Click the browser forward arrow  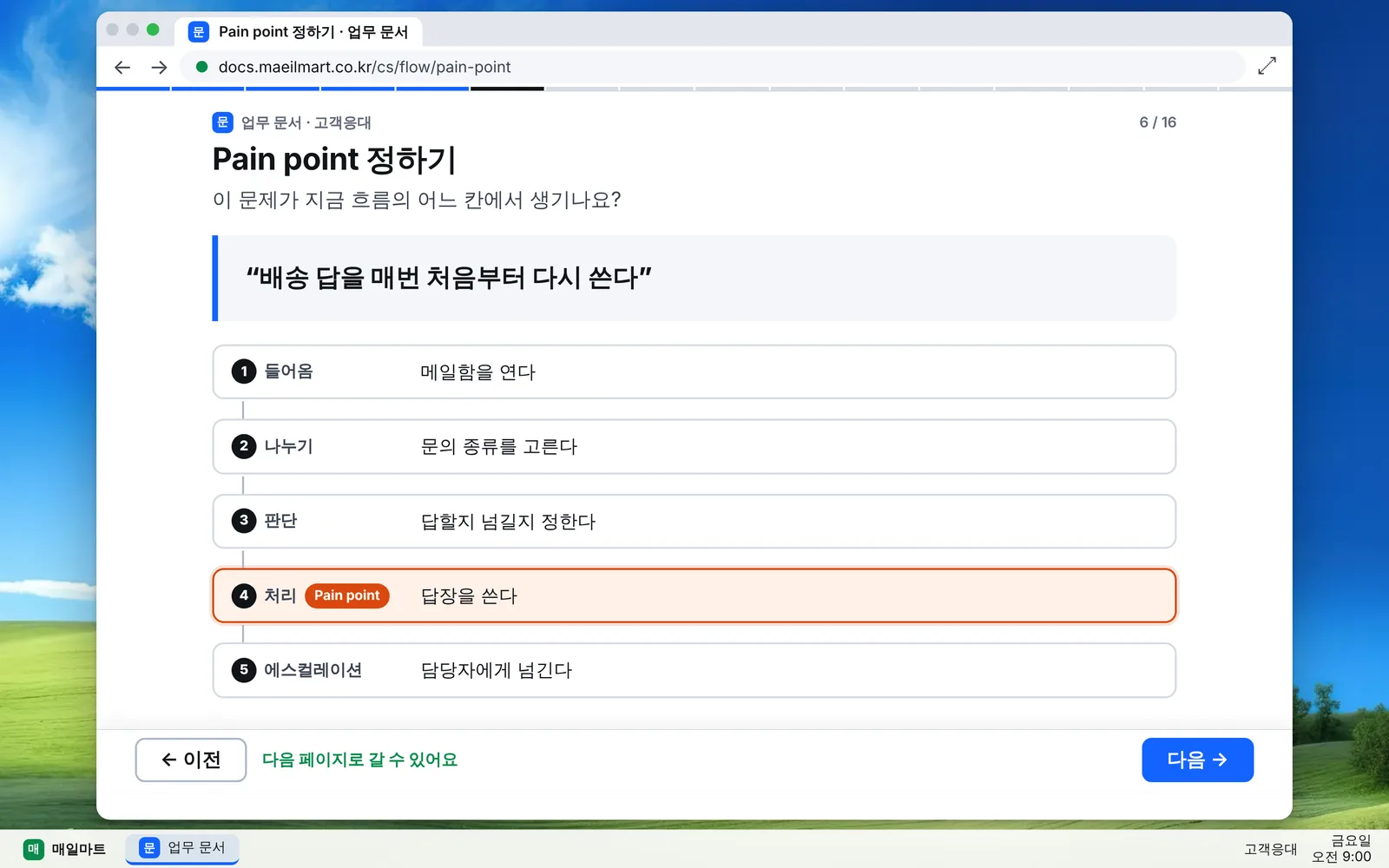coord(159,67)
